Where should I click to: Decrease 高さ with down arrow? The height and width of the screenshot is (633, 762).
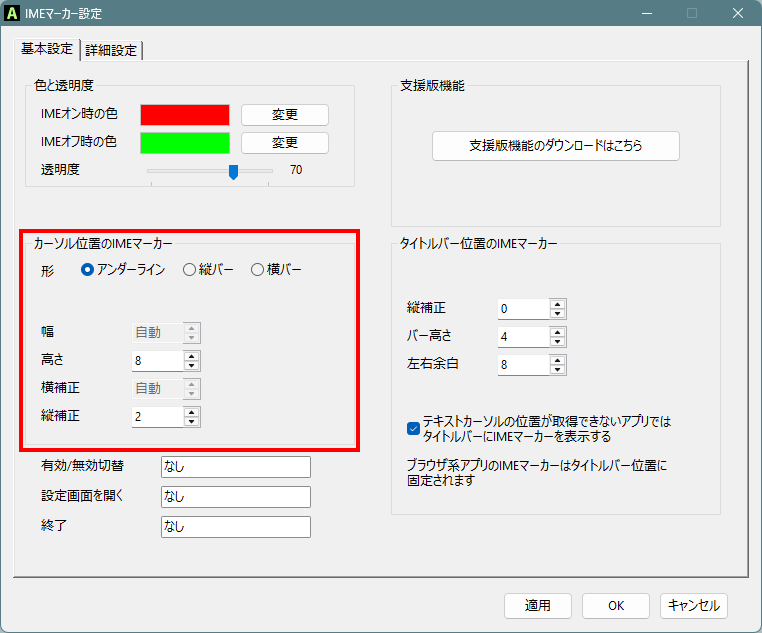point(192,366)
